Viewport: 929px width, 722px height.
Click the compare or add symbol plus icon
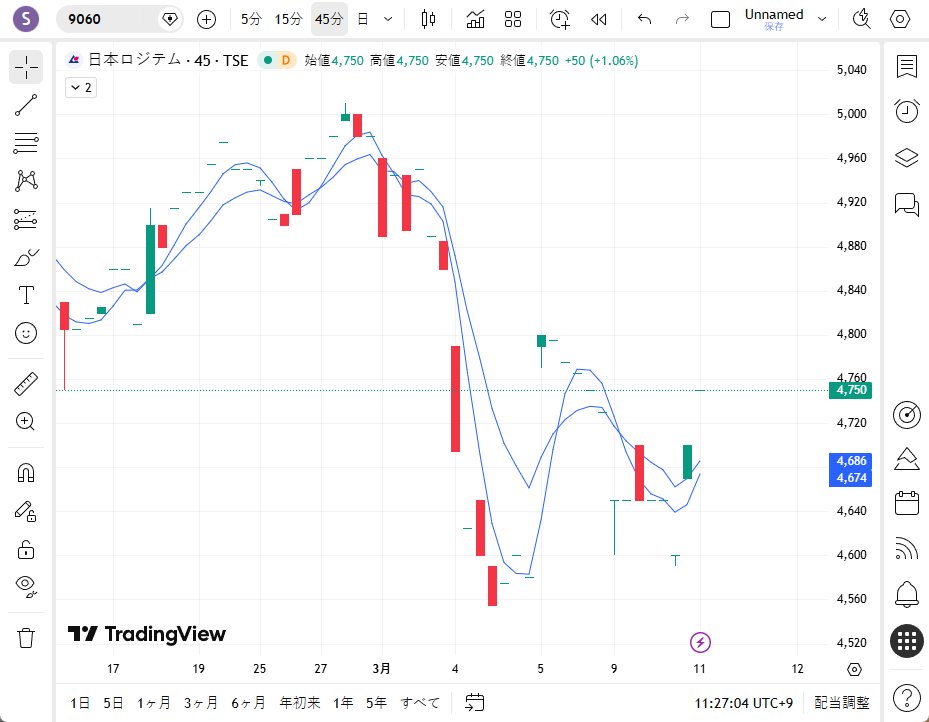[x=206, y=20]
